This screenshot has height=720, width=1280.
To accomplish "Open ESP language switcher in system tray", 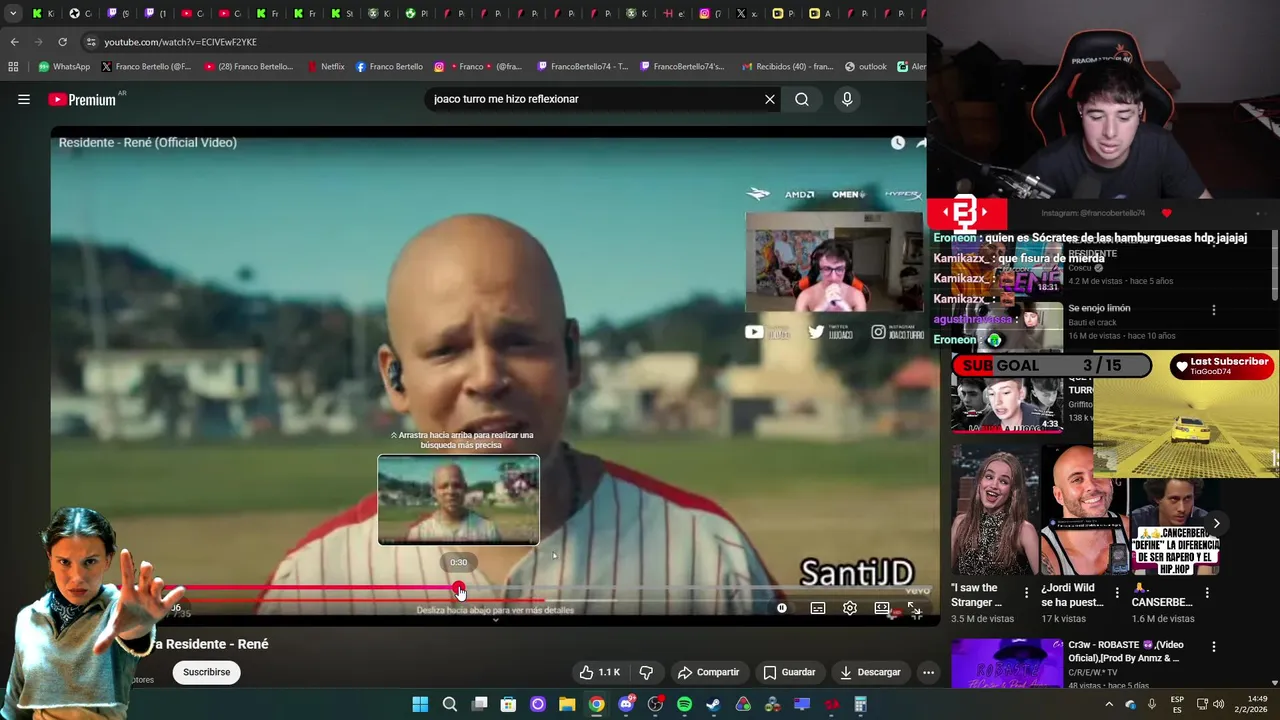I will click(1177, 705).
